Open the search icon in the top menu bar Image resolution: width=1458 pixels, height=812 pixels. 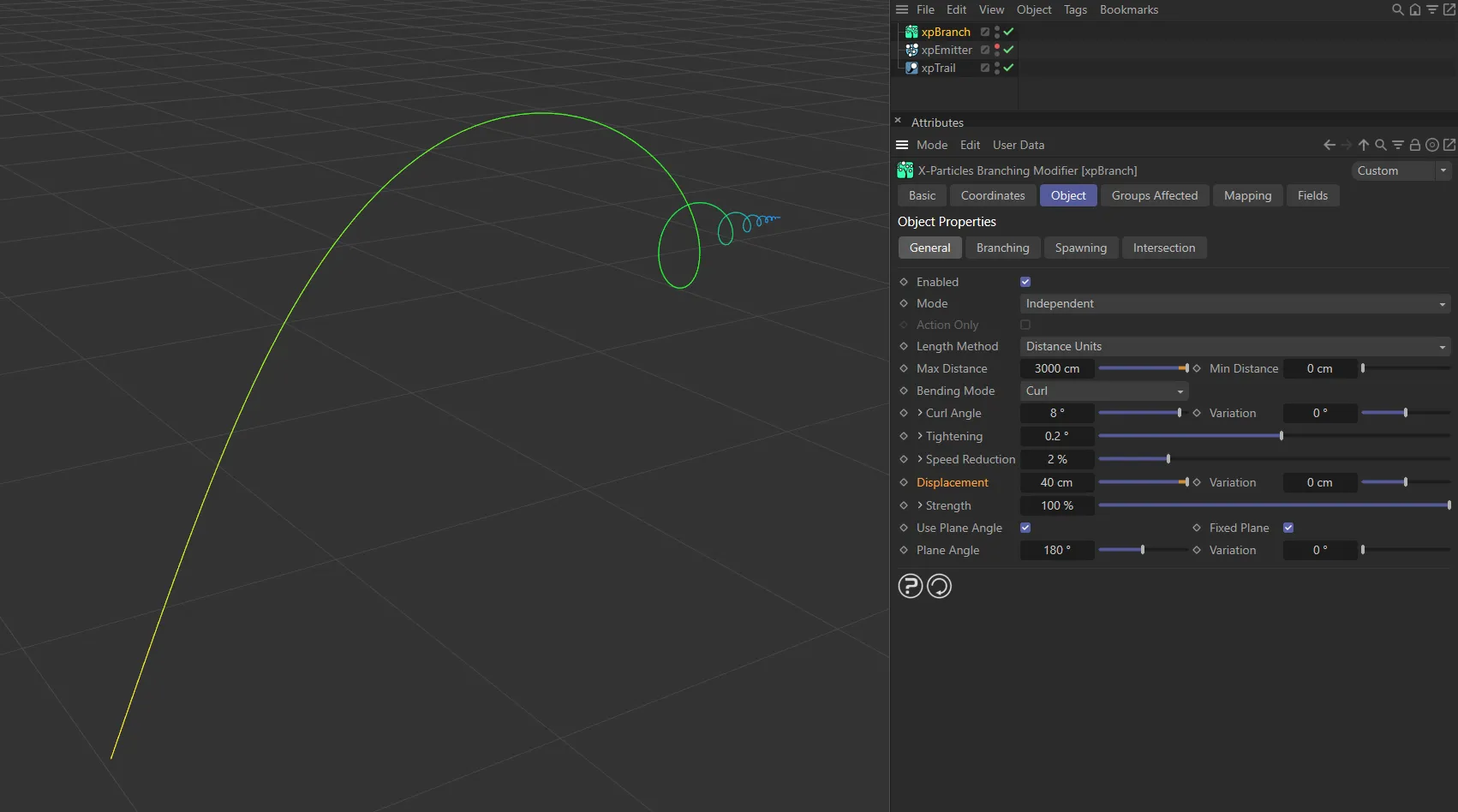[1396, 9]
